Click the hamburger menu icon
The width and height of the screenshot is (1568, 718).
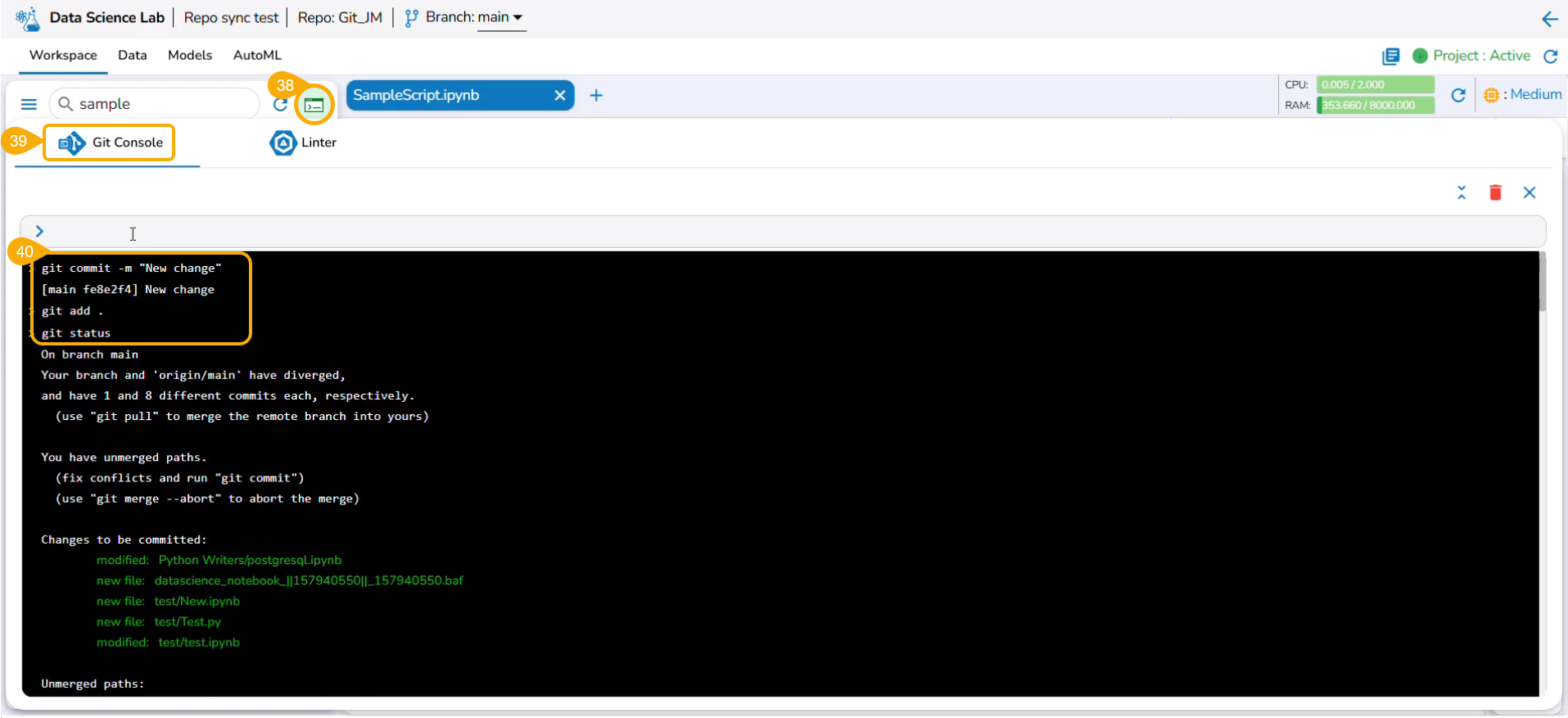[x=29, y=104]
